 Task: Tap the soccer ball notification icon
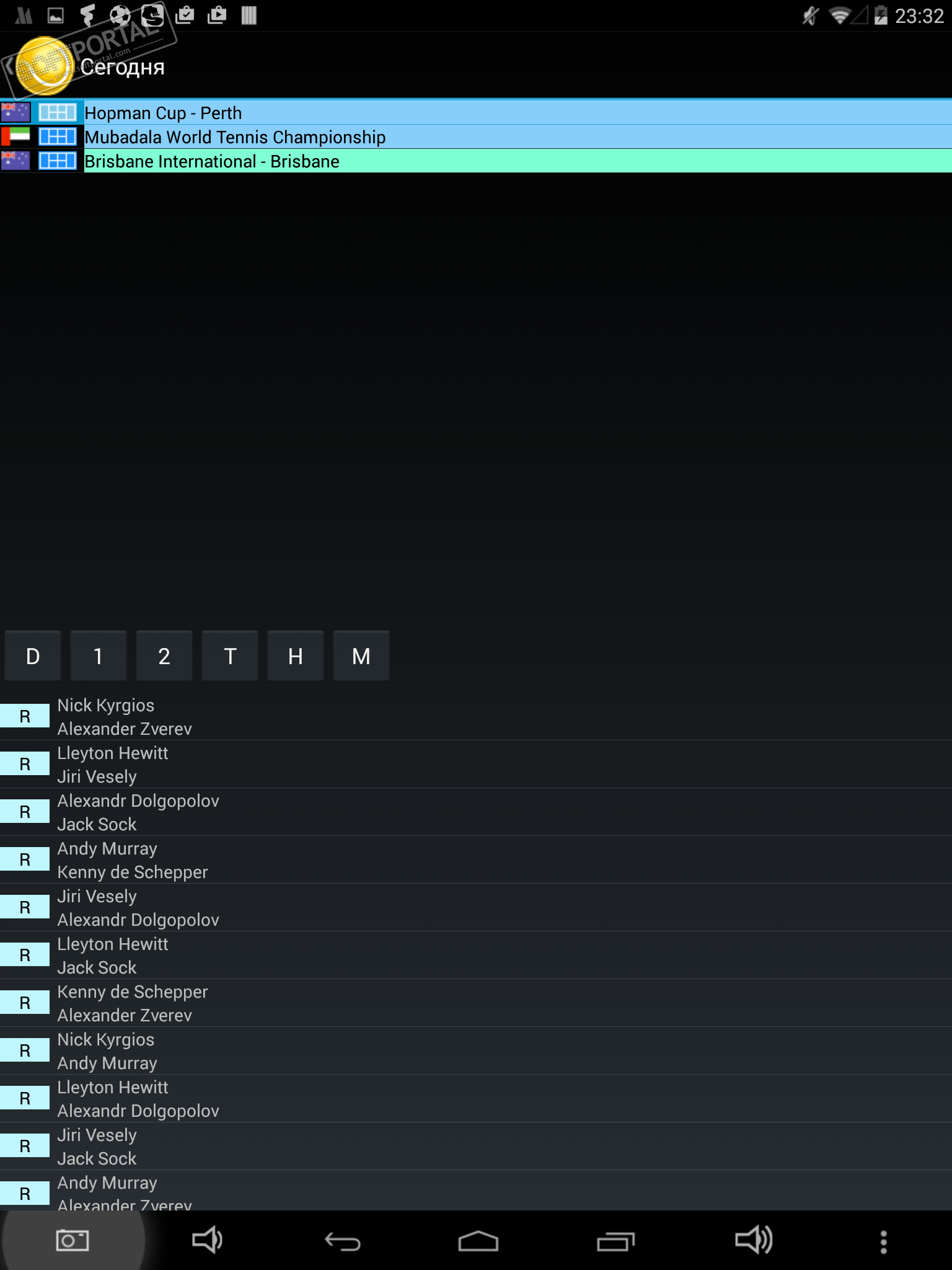pos(120,16)
